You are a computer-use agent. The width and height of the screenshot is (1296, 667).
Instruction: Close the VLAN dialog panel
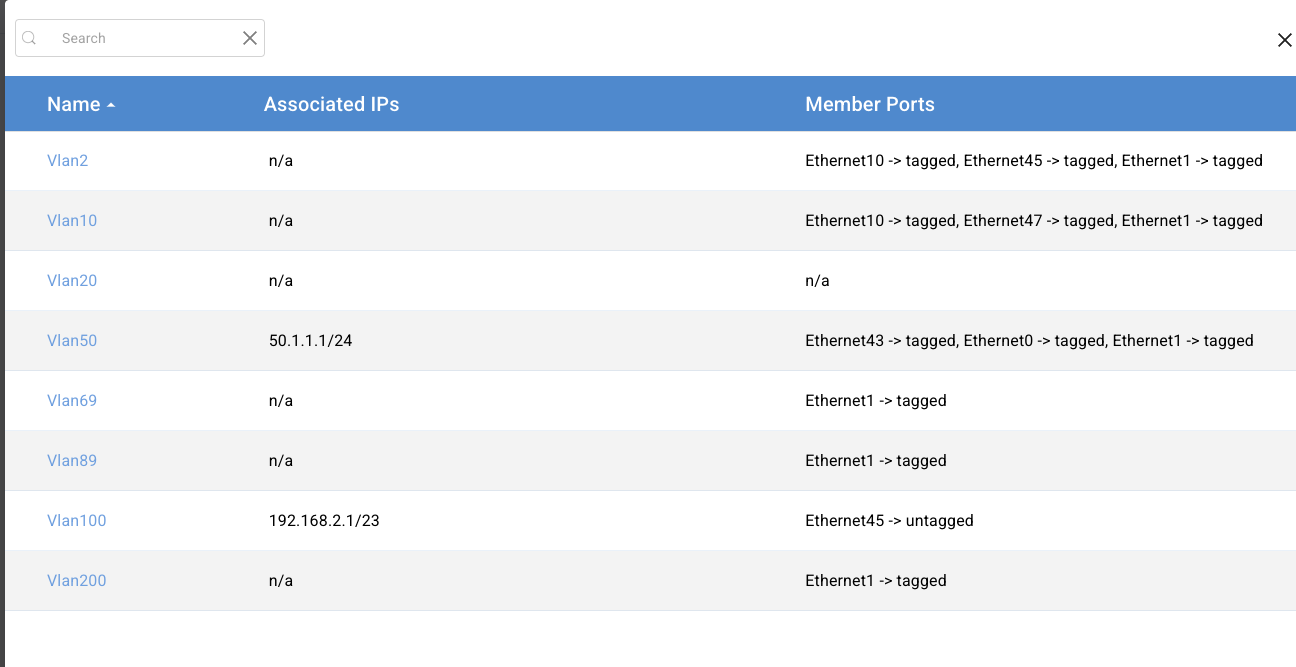click(1284, 40)
